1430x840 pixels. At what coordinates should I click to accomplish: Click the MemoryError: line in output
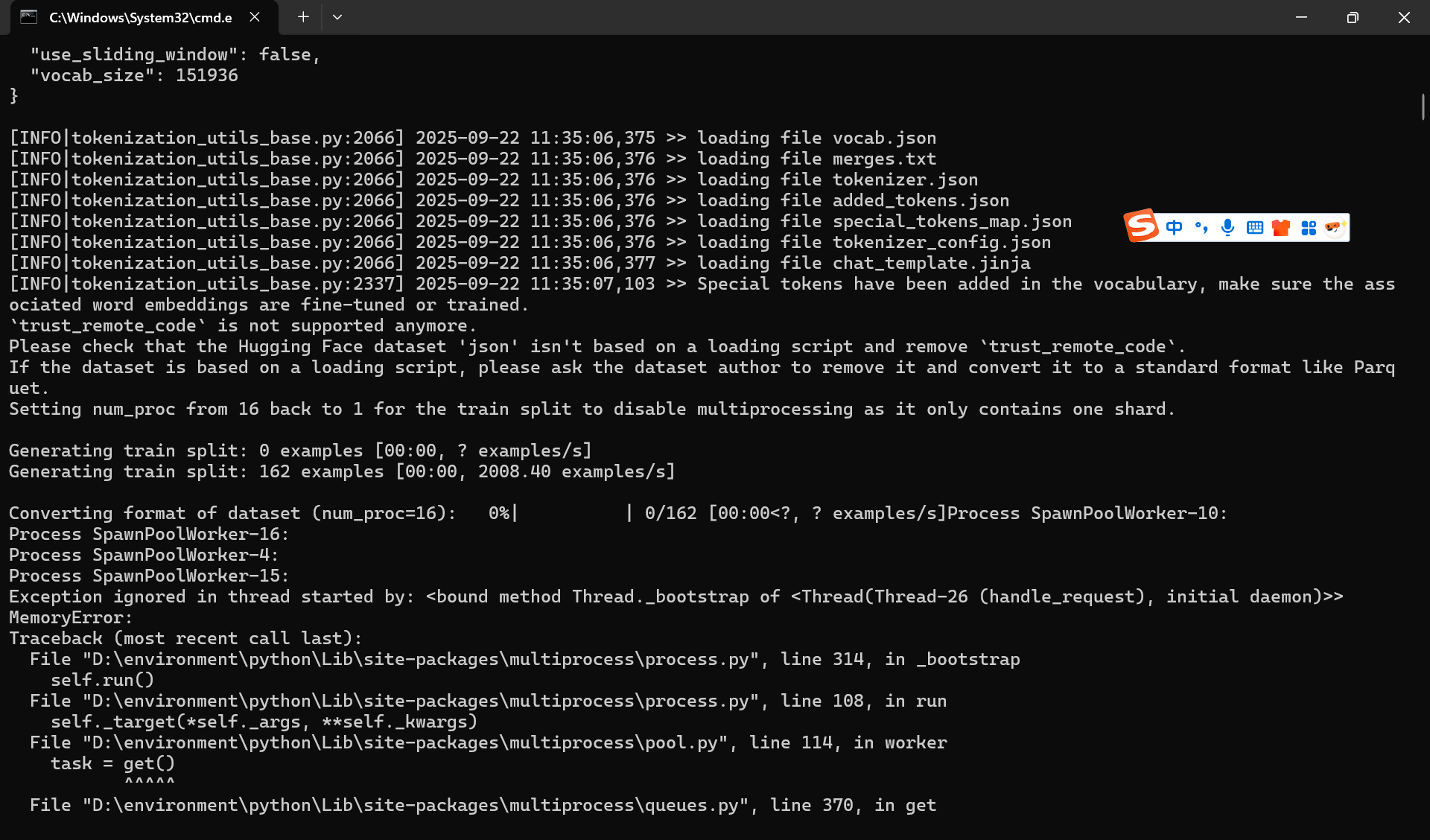click(71, 618)
